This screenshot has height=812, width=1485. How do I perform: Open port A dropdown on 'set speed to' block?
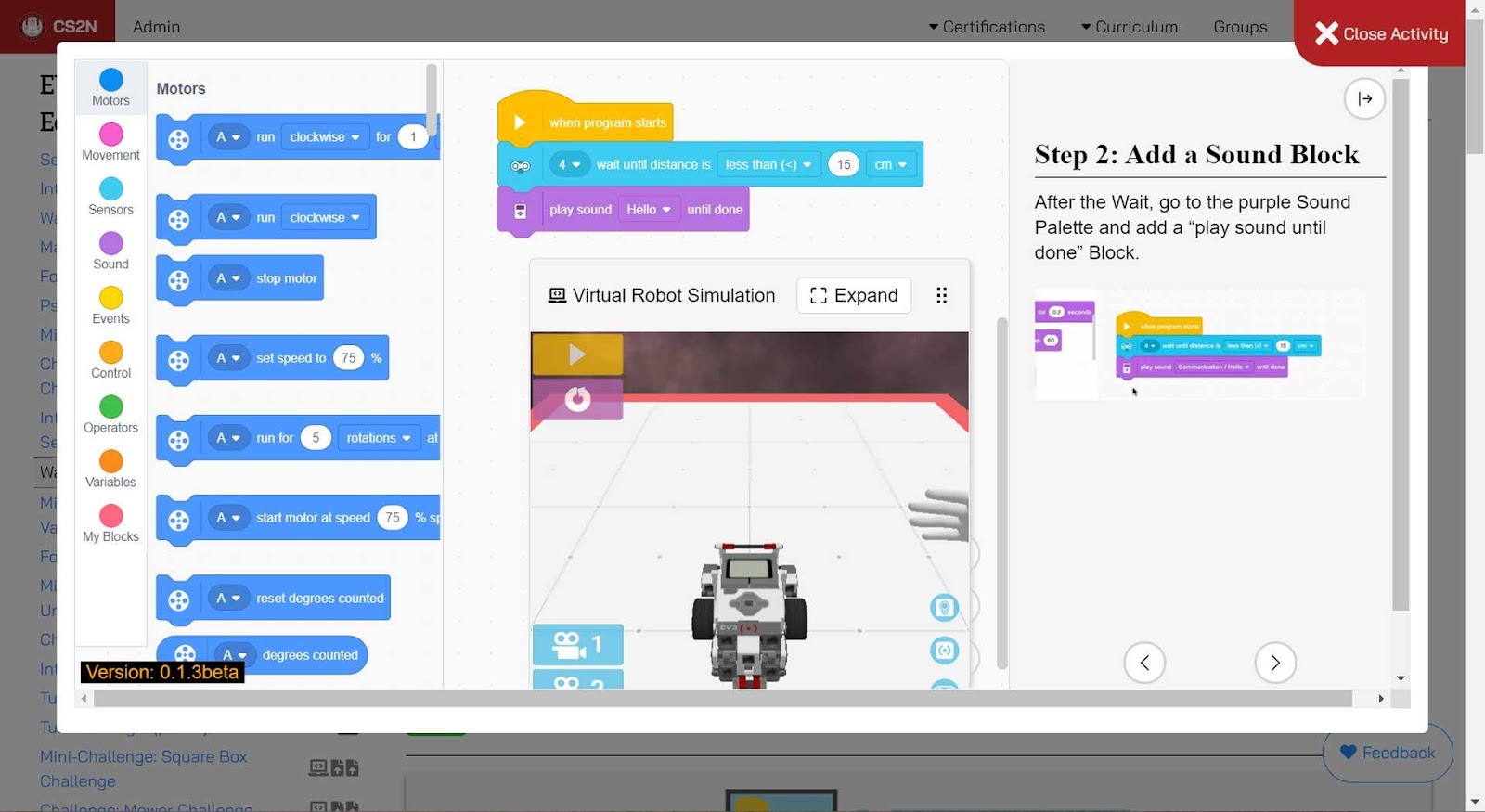pyautogui.click(x=227, y=358)
